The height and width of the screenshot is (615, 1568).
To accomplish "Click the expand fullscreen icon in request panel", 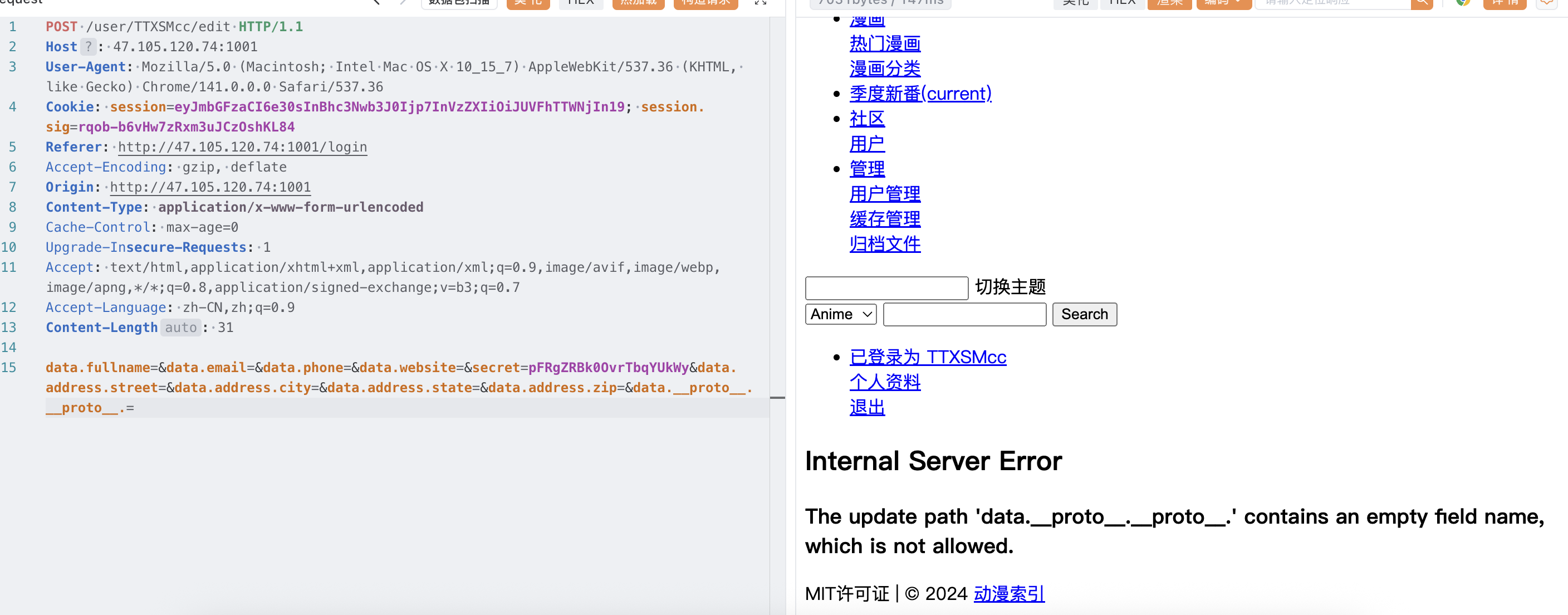I will [760, 2].
